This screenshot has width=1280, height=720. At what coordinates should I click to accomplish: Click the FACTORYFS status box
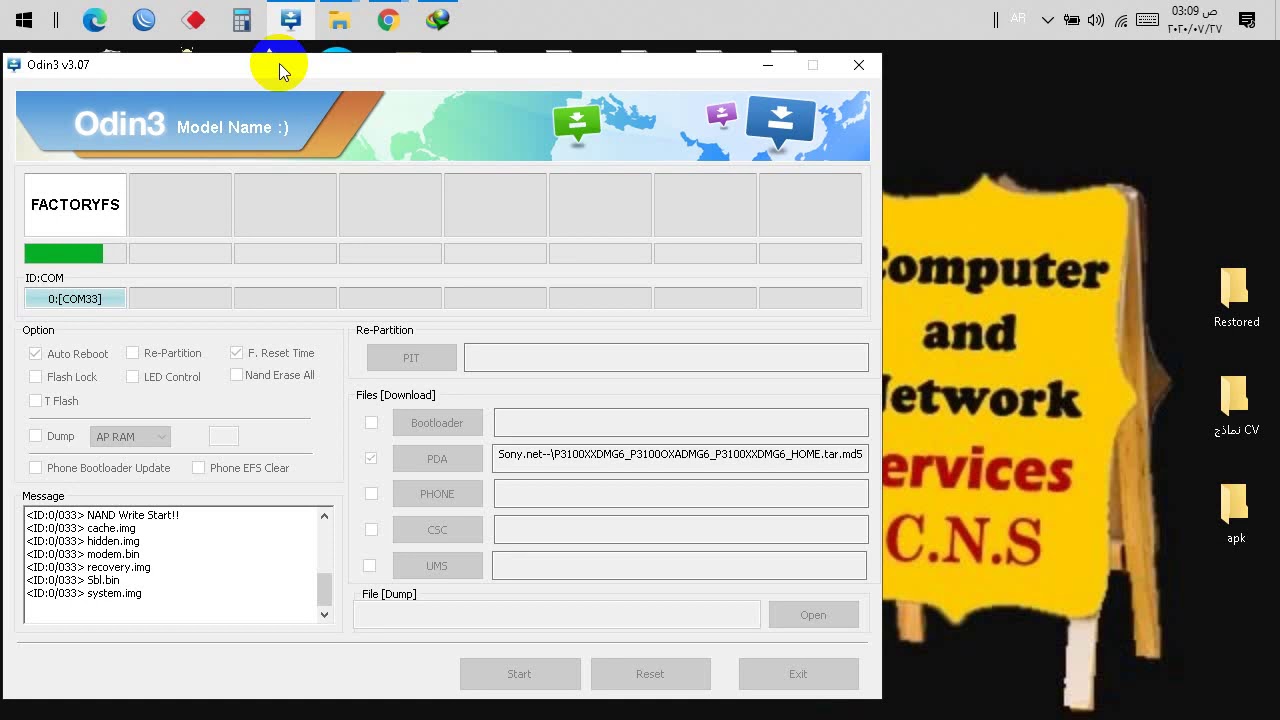pyautogui.click(x=75, y=205)
